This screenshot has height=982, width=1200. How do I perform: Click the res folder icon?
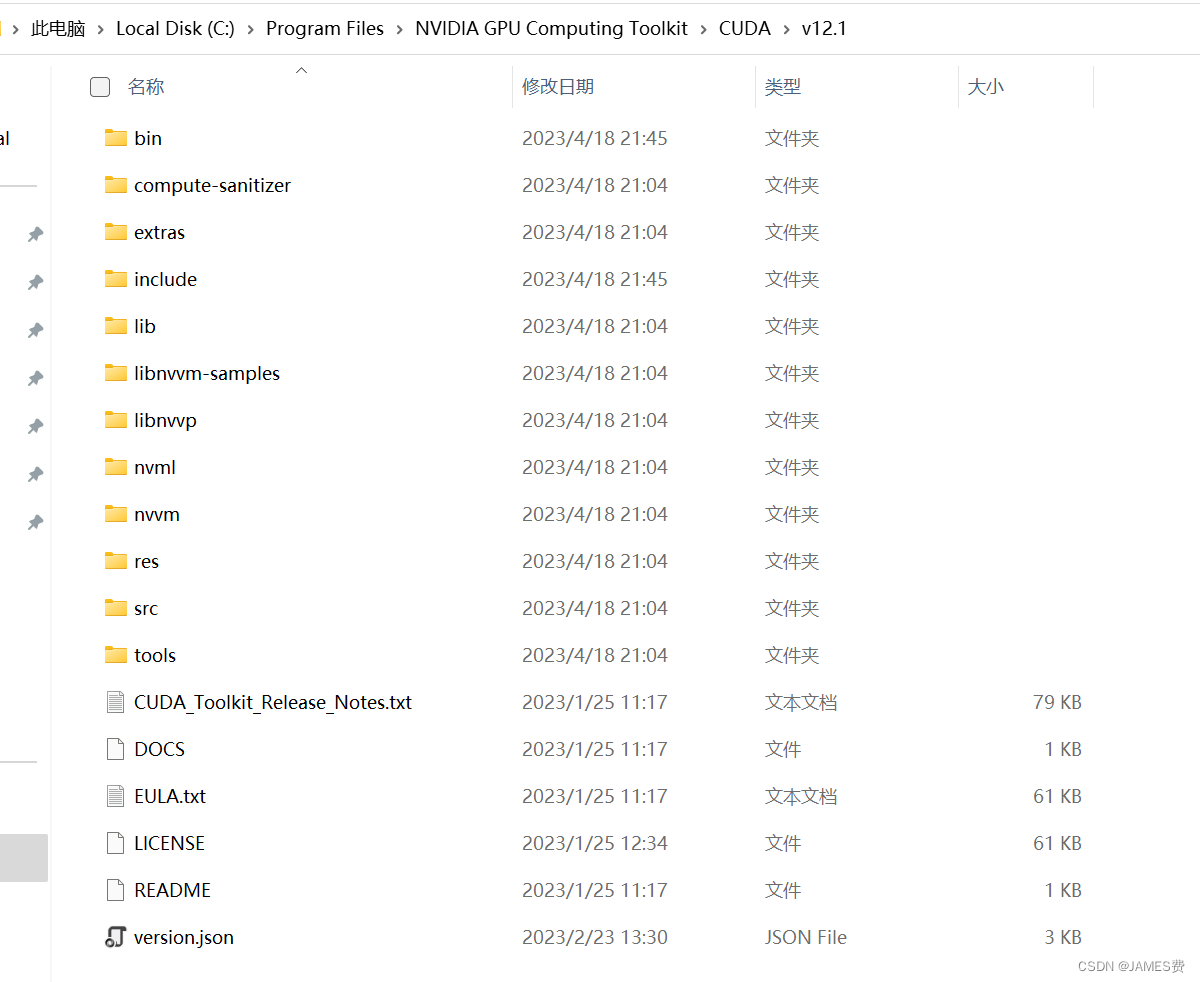pos(116,561)
